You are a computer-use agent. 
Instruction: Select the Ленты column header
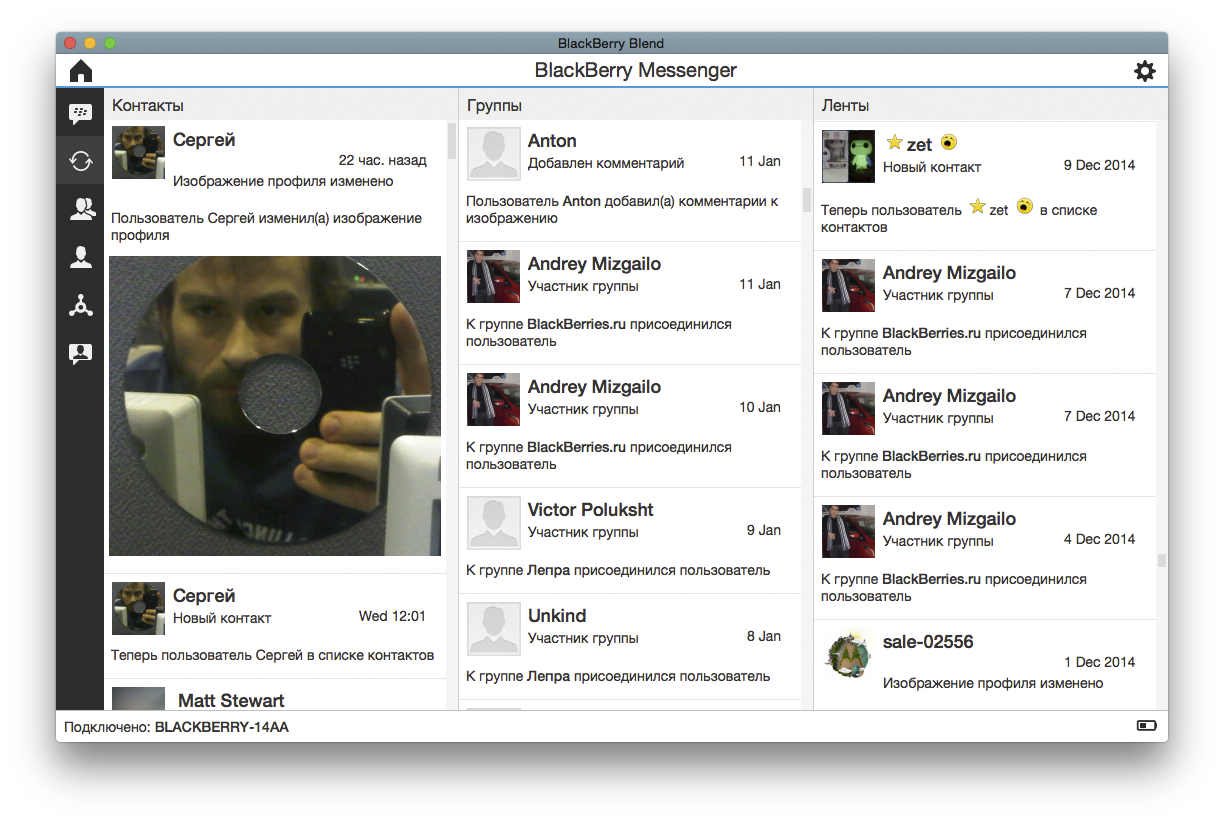tap(845, 105)
